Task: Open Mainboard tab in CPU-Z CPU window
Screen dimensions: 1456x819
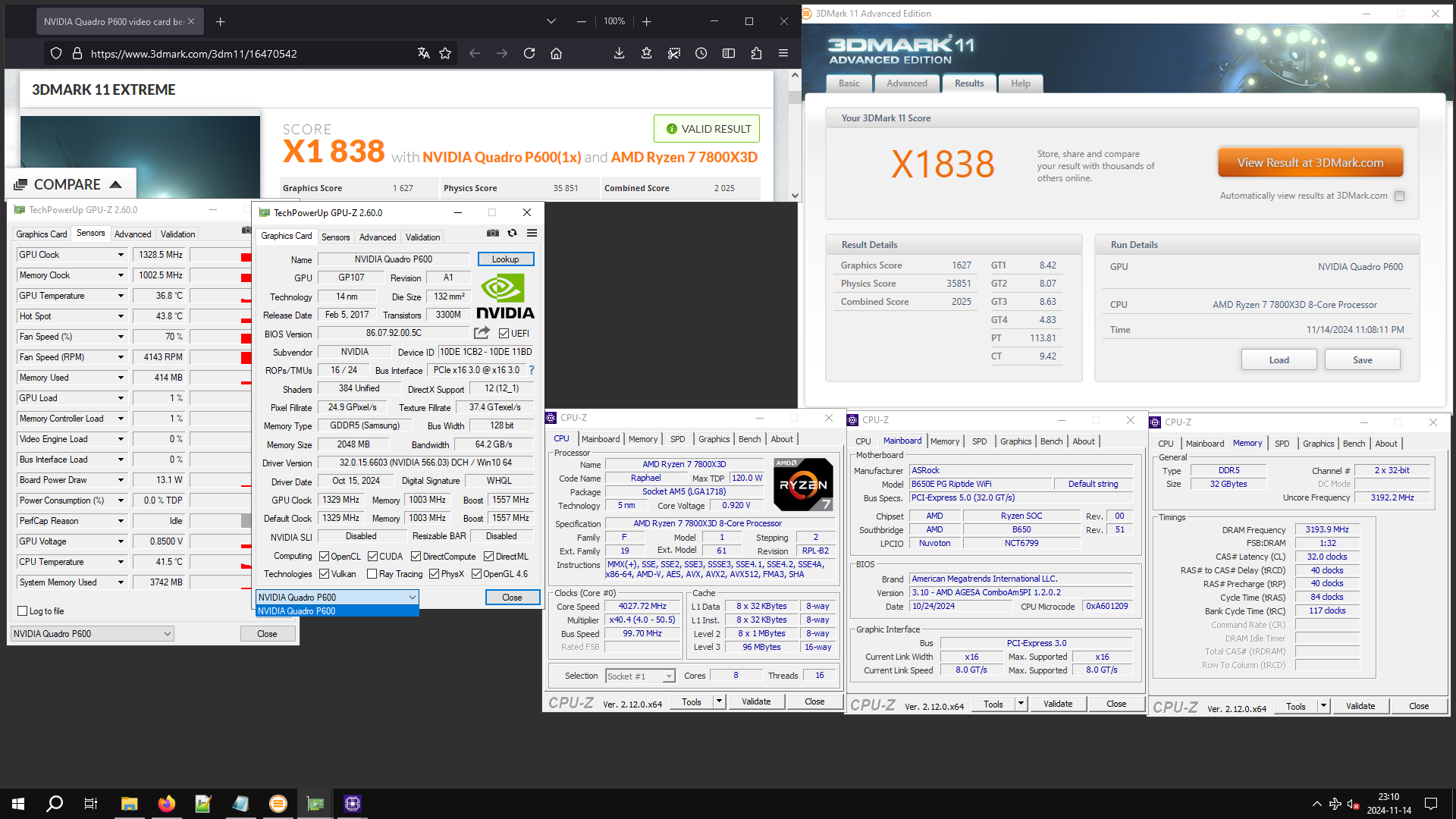Action: coord(601,439)
